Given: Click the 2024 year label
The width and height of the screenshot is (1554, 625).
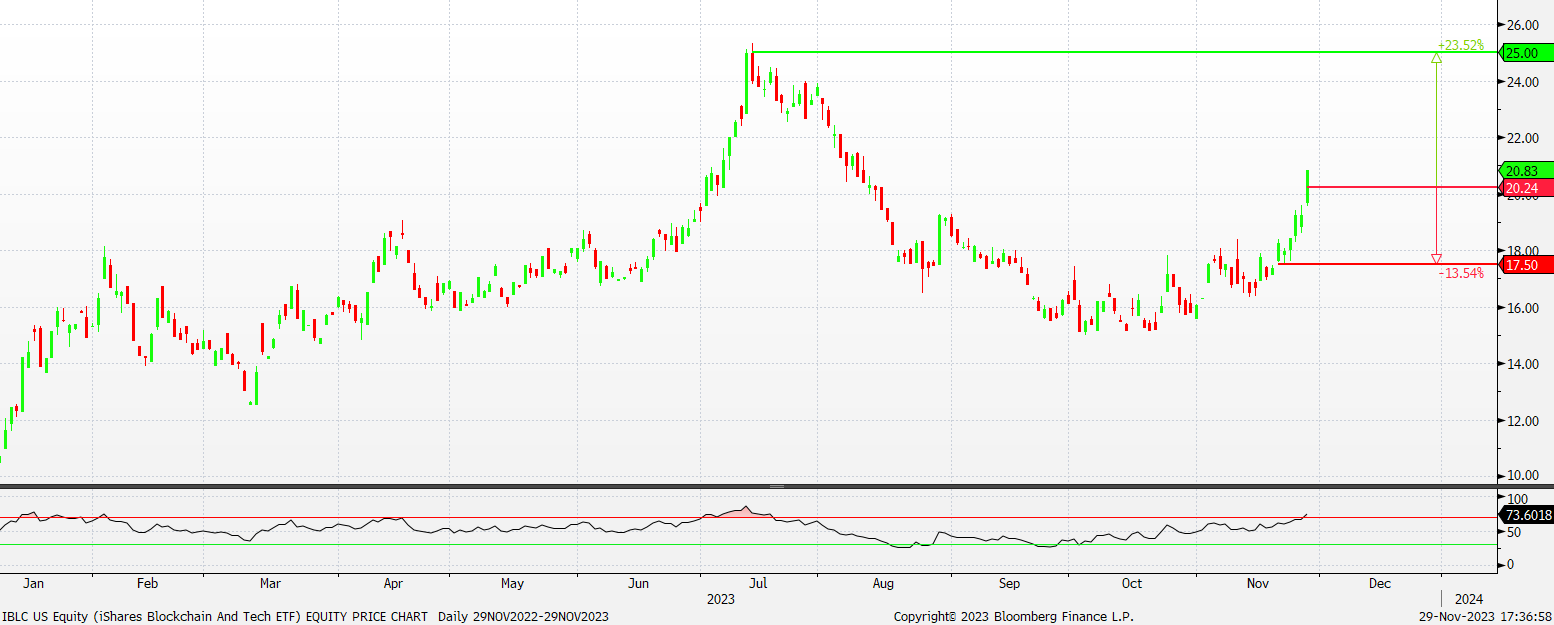Looking at the screenshot, I should 1468,600.
